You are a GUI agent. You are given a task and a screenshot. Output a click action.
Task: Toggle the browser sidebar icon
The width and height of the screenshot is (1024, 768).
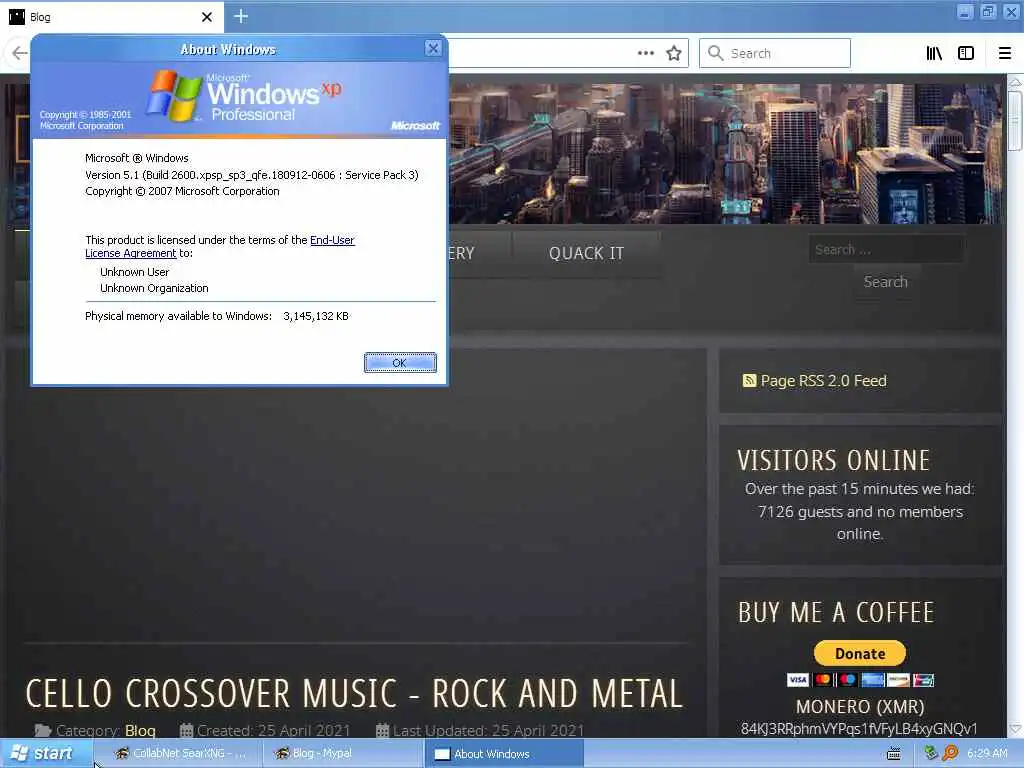966,53
